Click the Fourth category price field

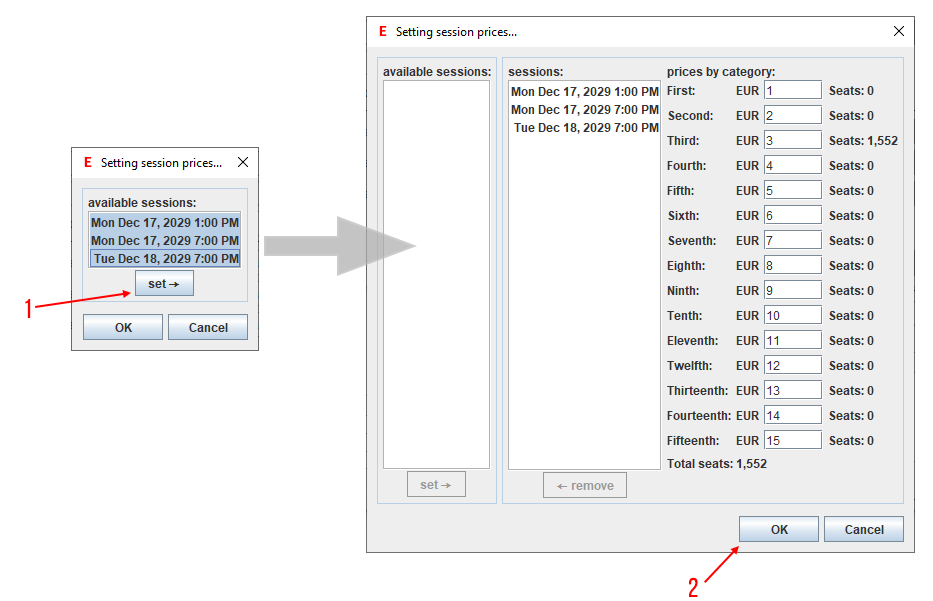[793, 165]
